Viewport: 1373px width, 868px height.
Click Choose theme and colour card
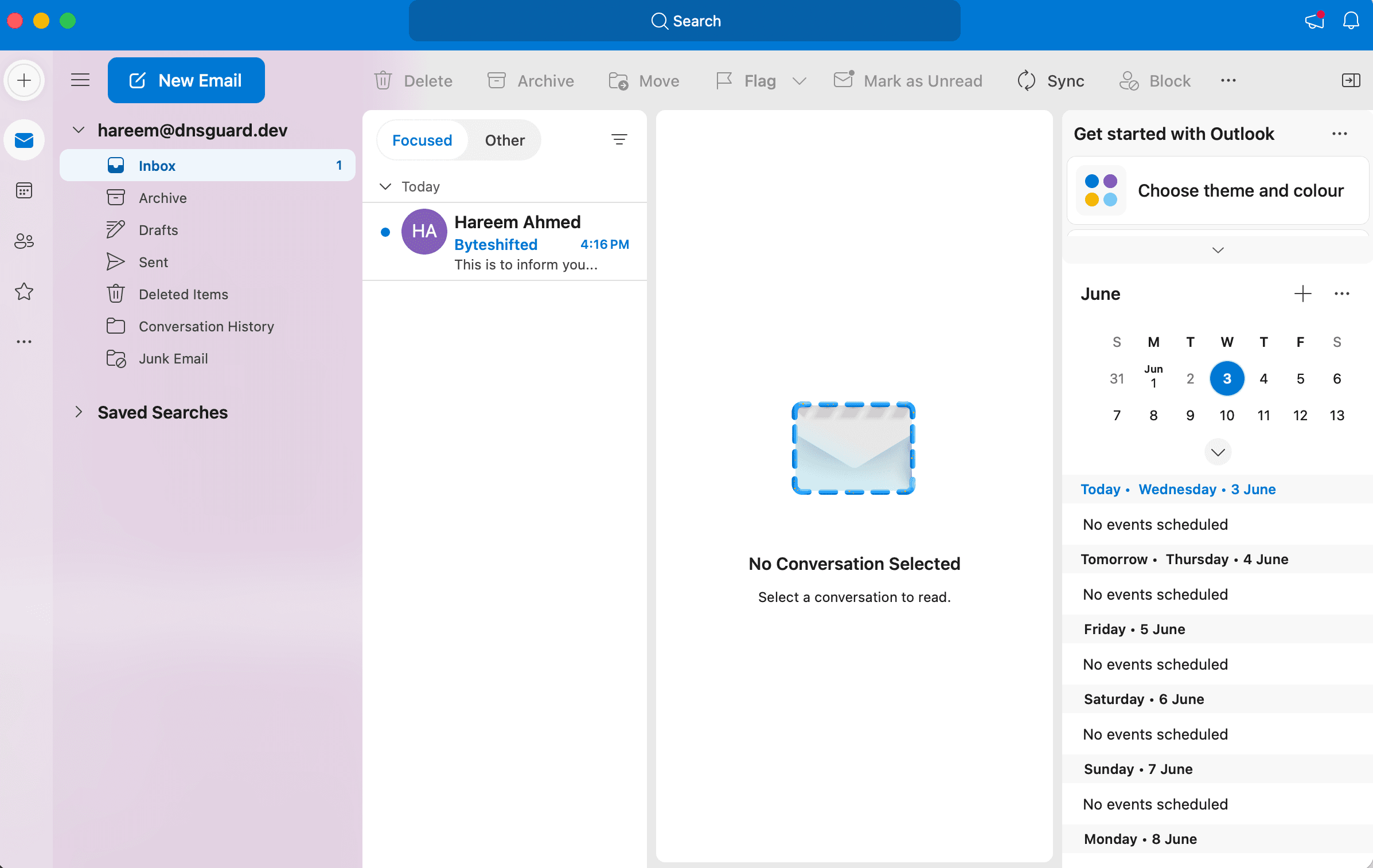tap(1218, 190)
